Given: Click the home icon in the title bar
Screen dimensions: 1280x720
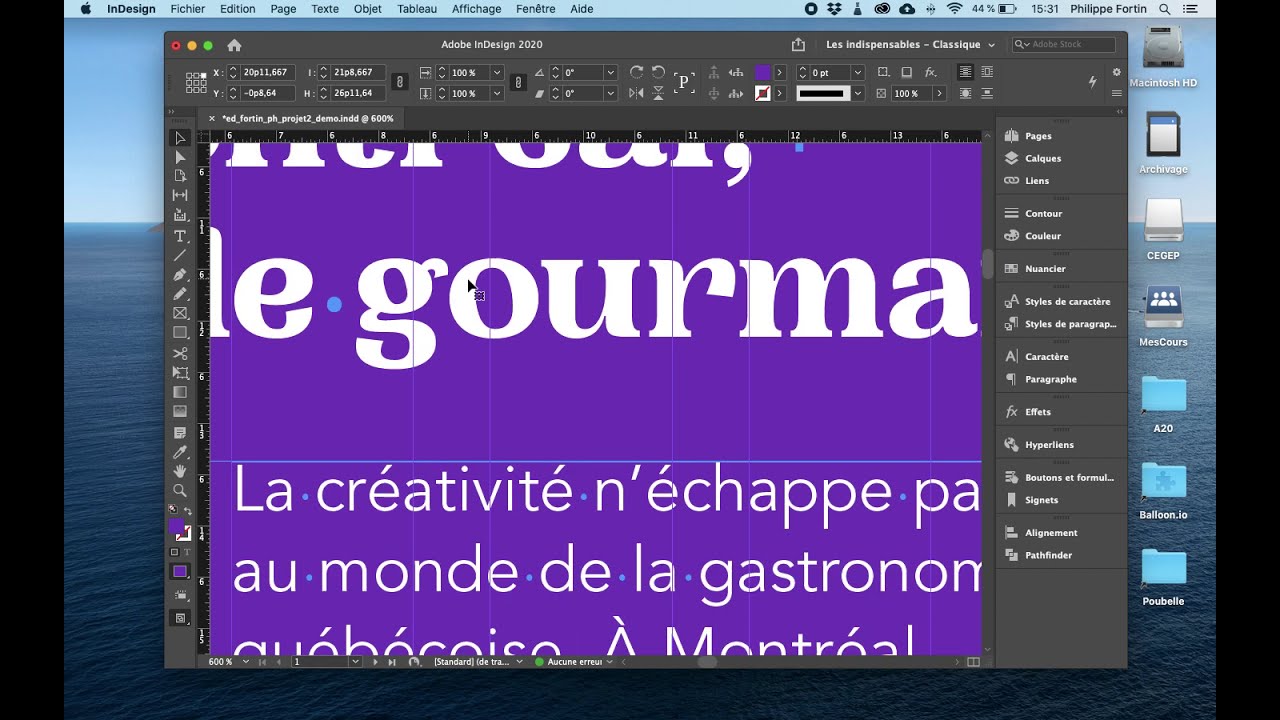Looking at the screenshot, I should (234, 45).
